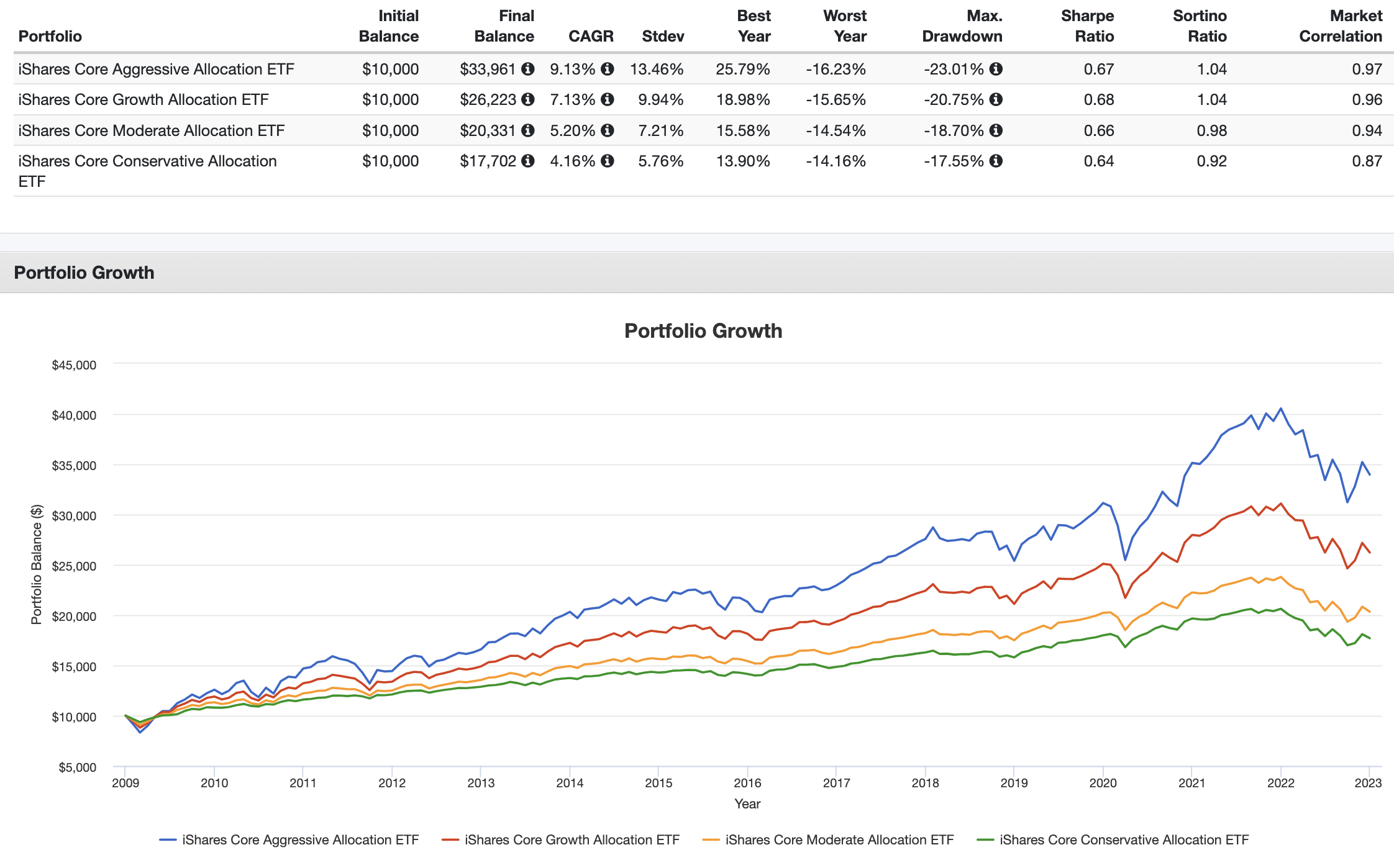Select the iShares Core Moderate Allocation ETF row
The height and width of the screenshot is (868, 1394).
coord(152,130)
